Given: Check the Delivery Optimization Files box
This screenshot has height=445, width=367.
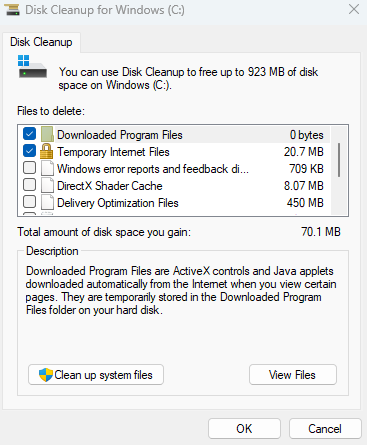Looking at the screenshot, I should tap(30, 202).
